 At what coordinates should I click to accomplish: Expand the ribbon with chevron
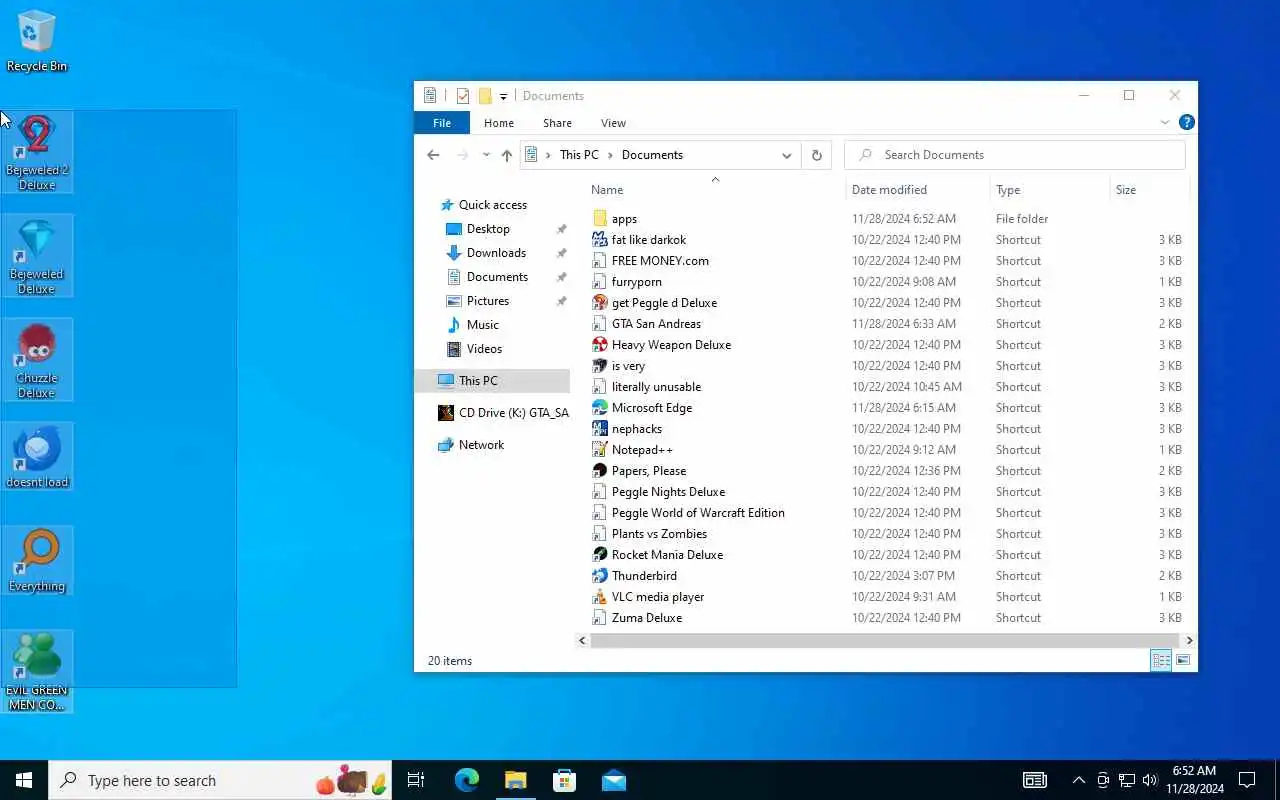[1165, 122]
